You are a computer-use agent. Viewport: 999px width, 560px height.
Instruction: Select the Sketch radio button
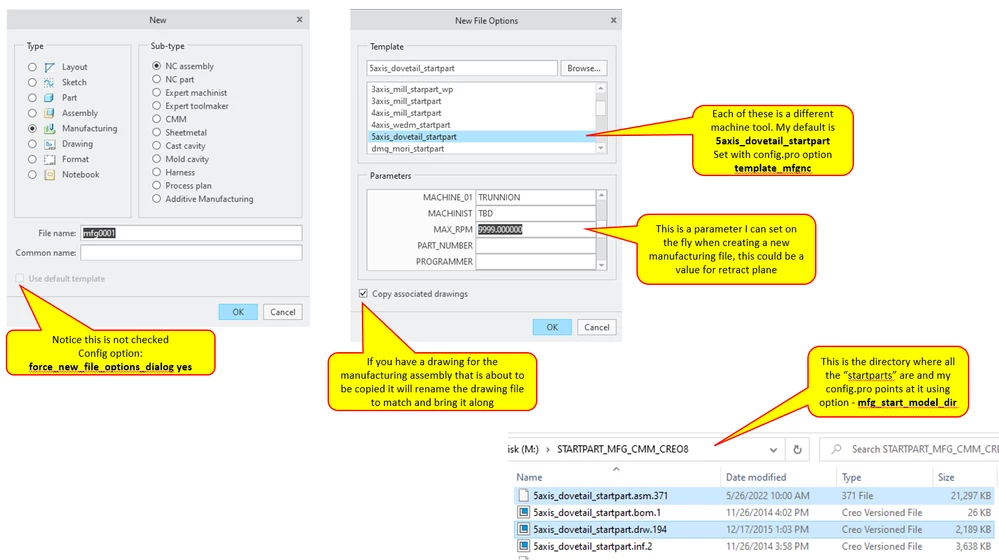[32, 82]
